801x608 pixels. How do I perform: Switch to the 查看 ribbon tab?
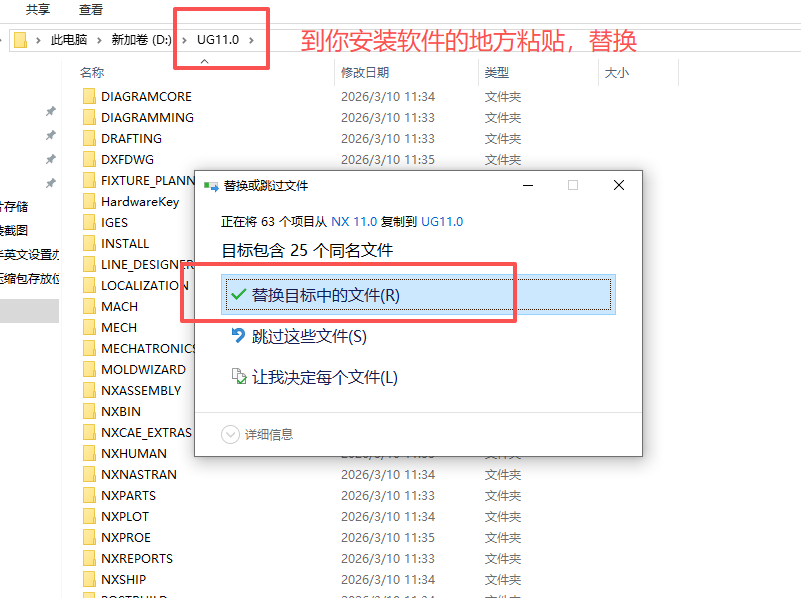point(88,8)
